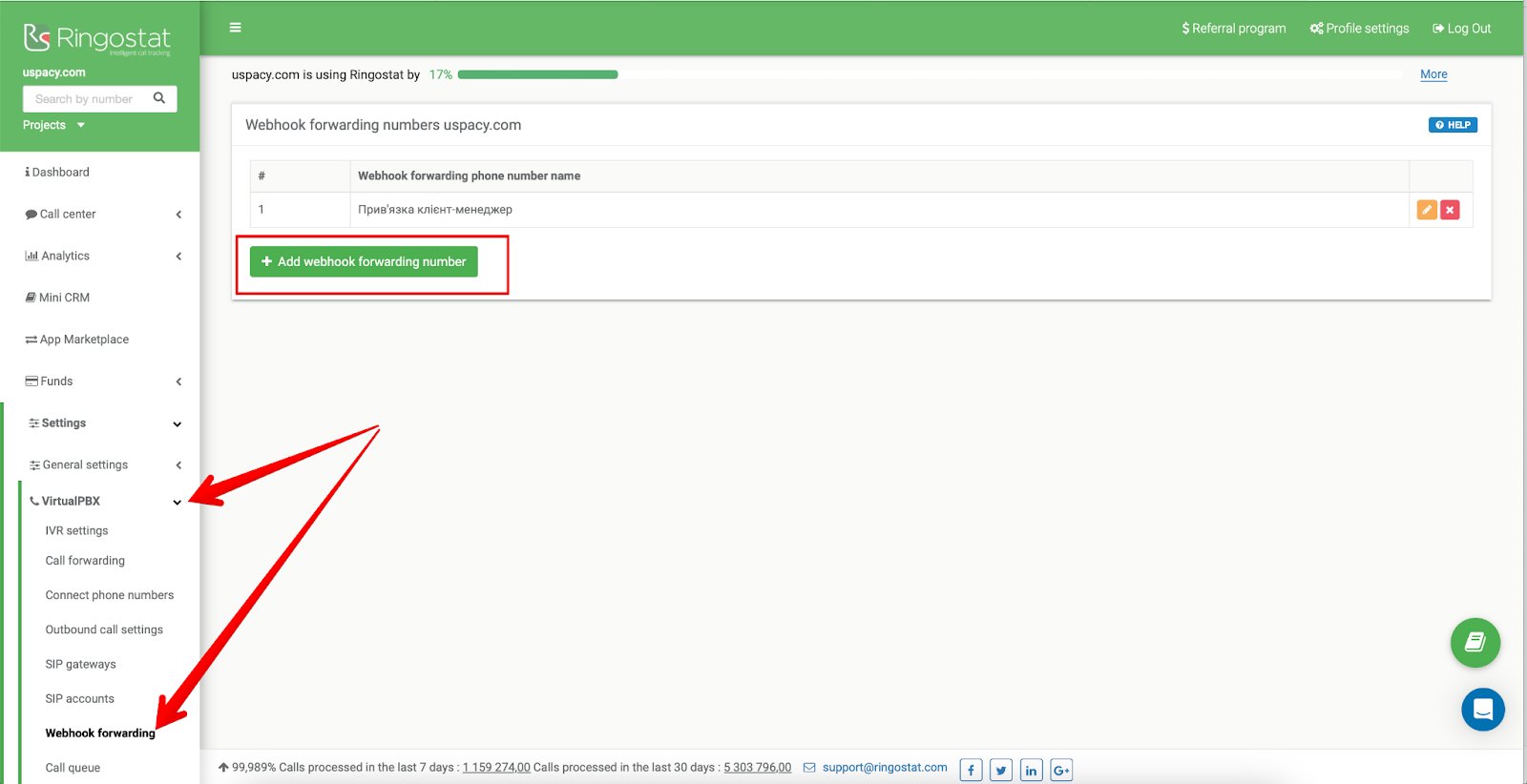The image size is (1527, 784).
Task: Select Webhook forwarding menu item
Action: (x=100, y=732)
